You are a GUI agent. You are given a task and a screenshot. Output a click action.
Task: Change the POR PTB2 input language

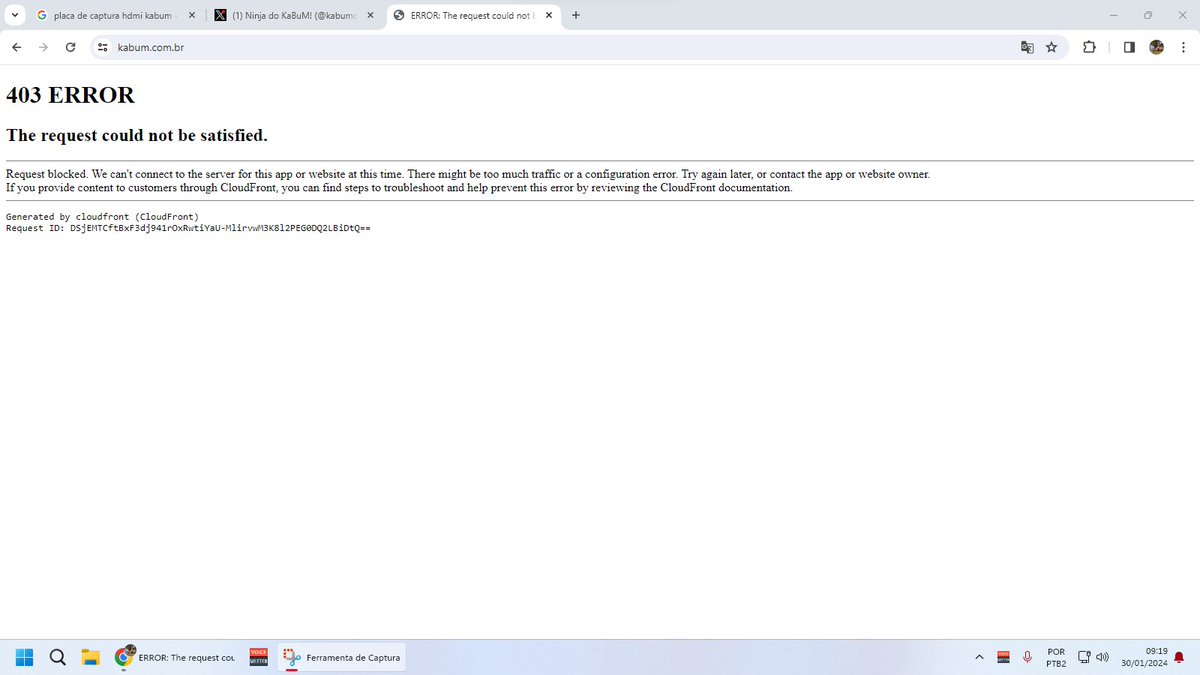coord(1056,657)
